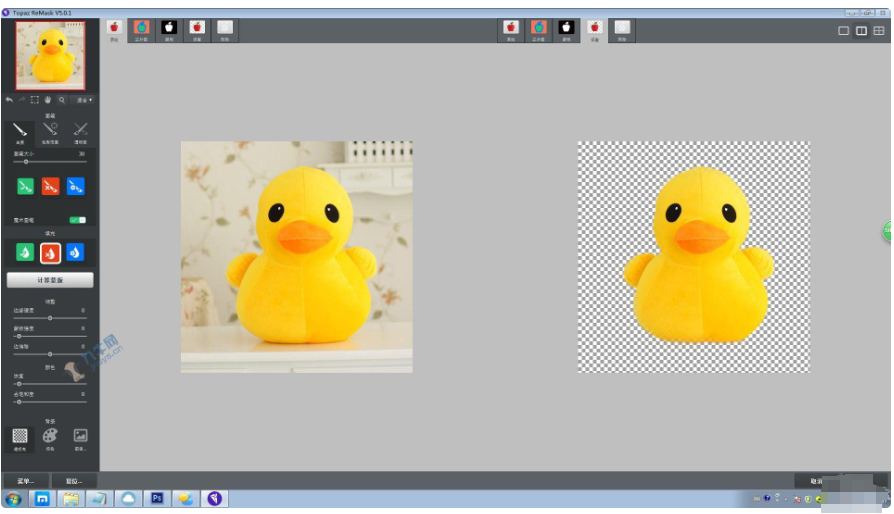
Task: Toggle the magic brush switch
Action: [78, 220]
